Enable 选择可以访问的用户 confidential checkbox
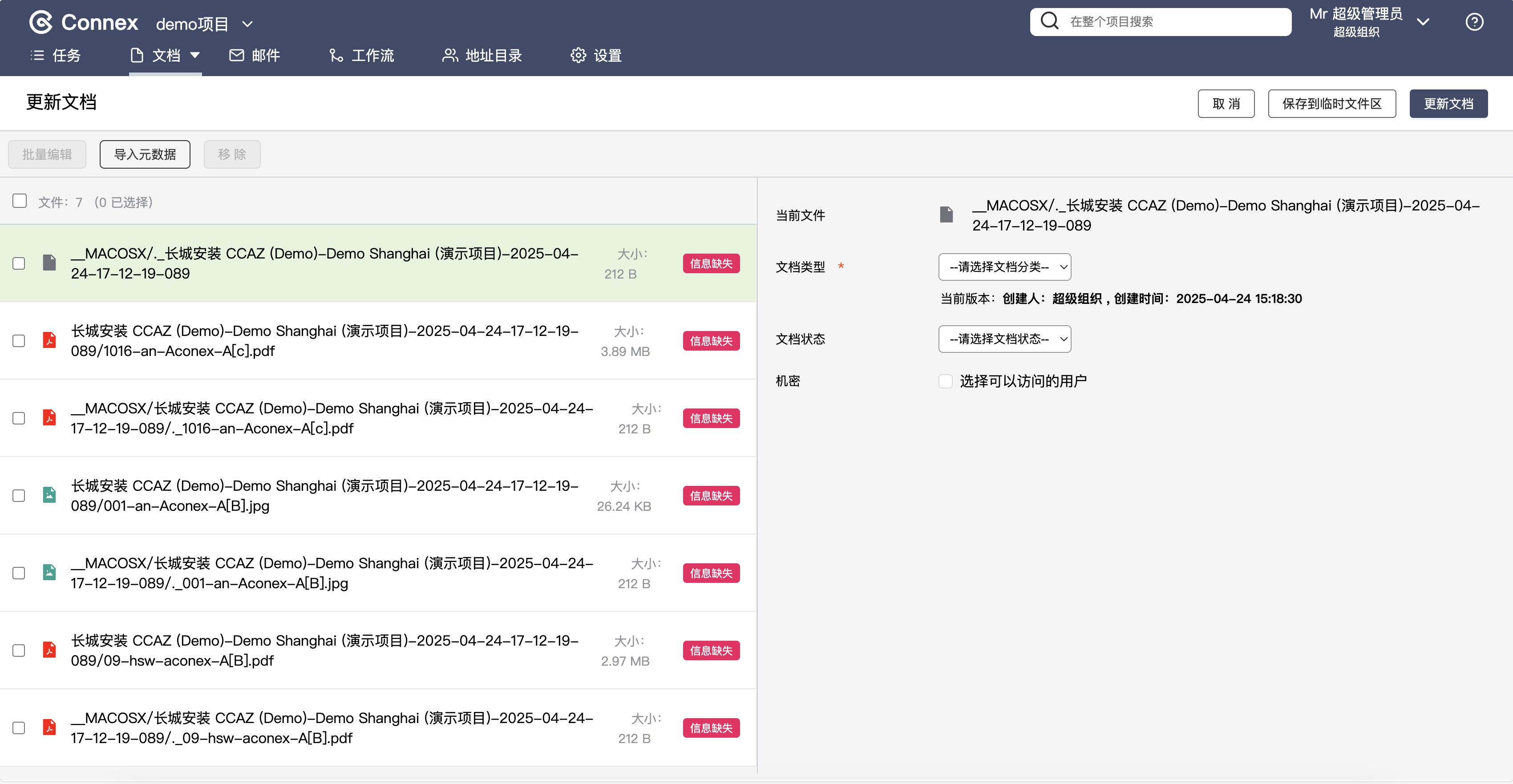Screen dimensions: 1513x784 [945, 381]
